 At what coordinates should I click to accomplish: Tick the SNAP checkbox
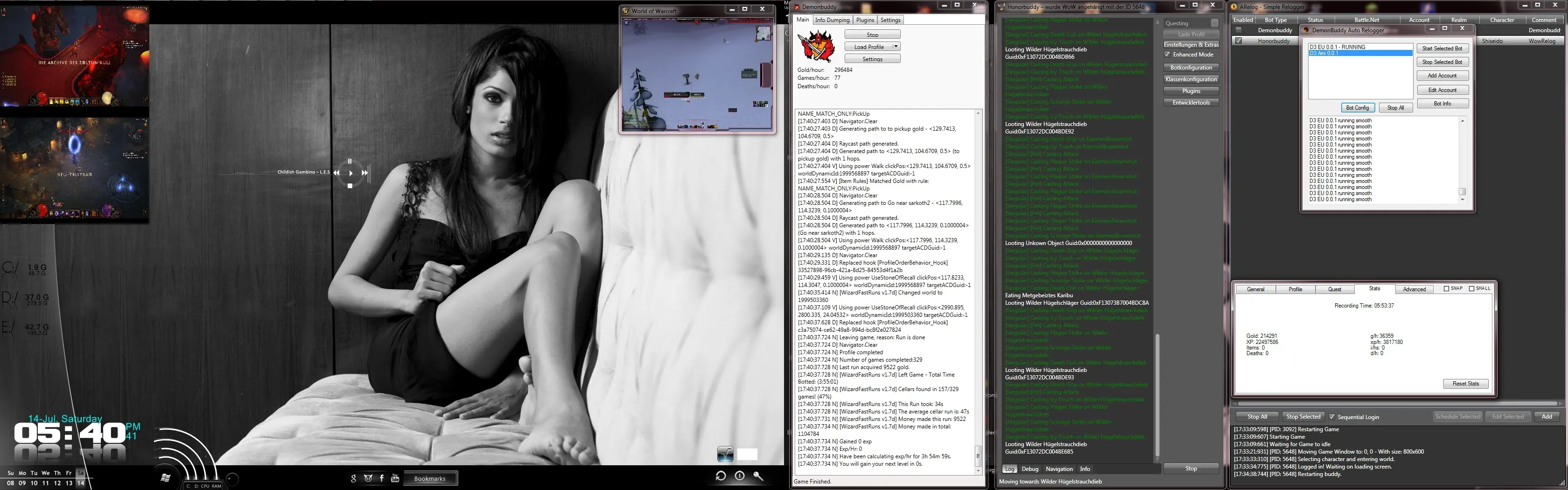coord(1446,288)
